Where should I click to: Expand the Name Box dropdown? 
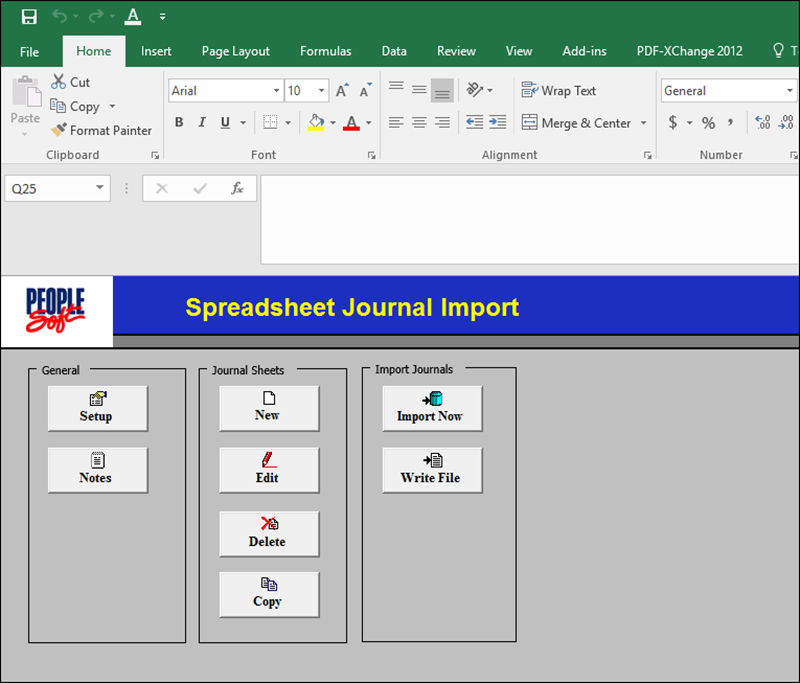coord(100,188)
